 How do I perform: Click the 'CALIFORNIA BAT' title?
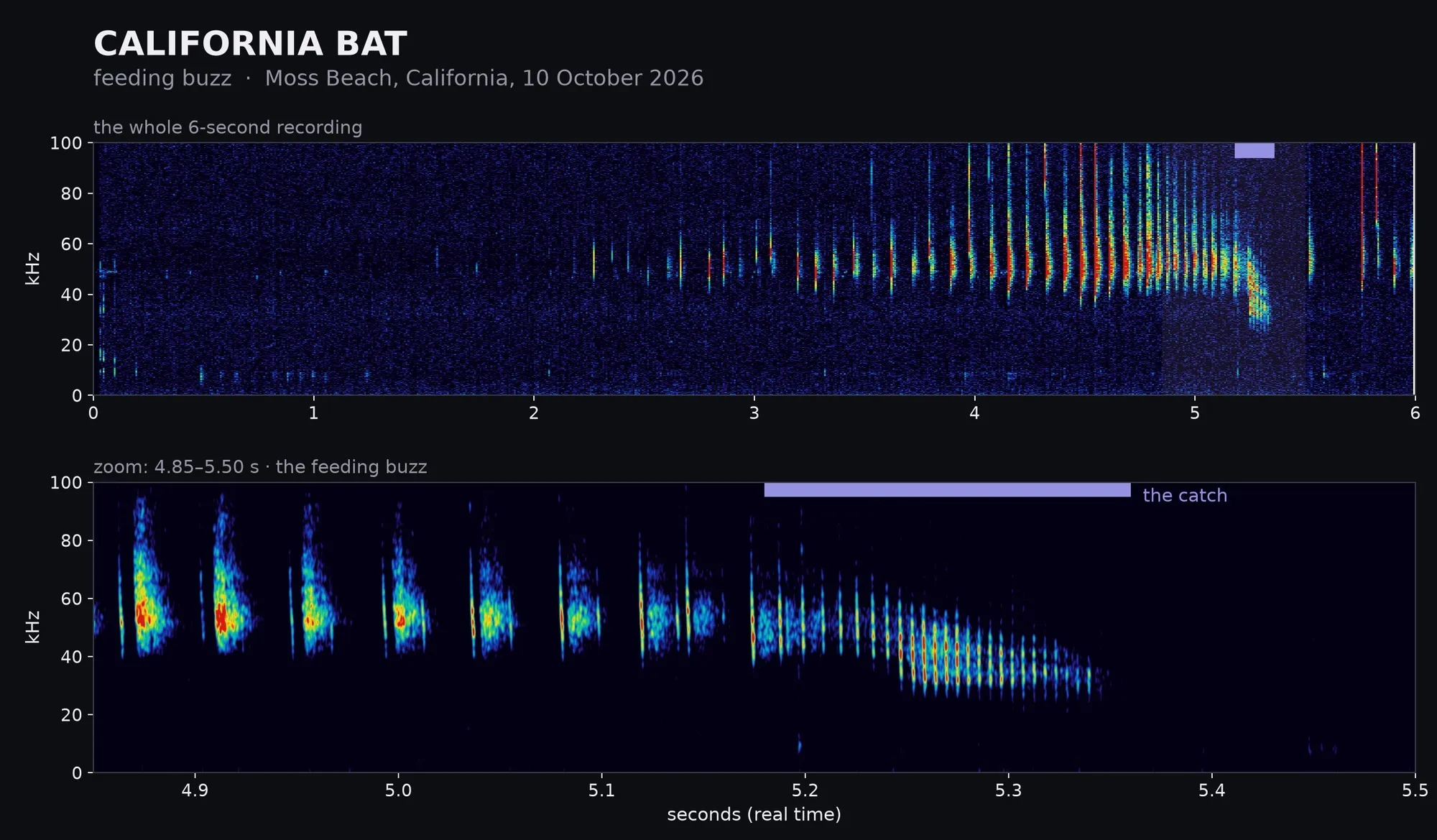coord(250,44)
